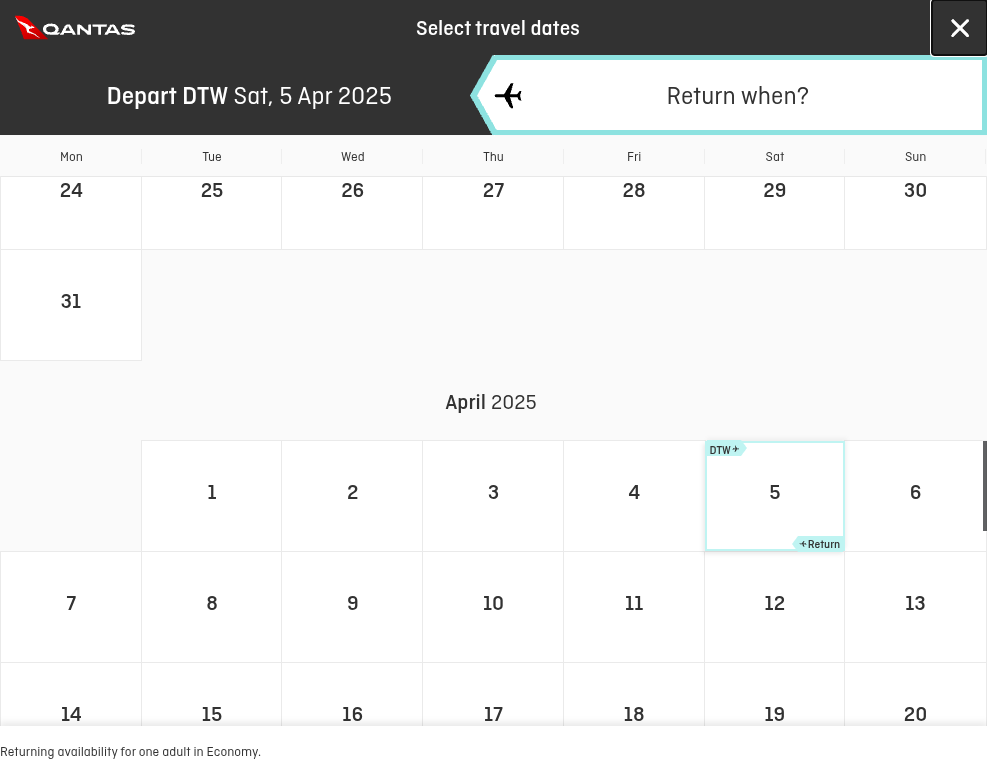
Task: Pick April 8 as return date
Action: 212,607
